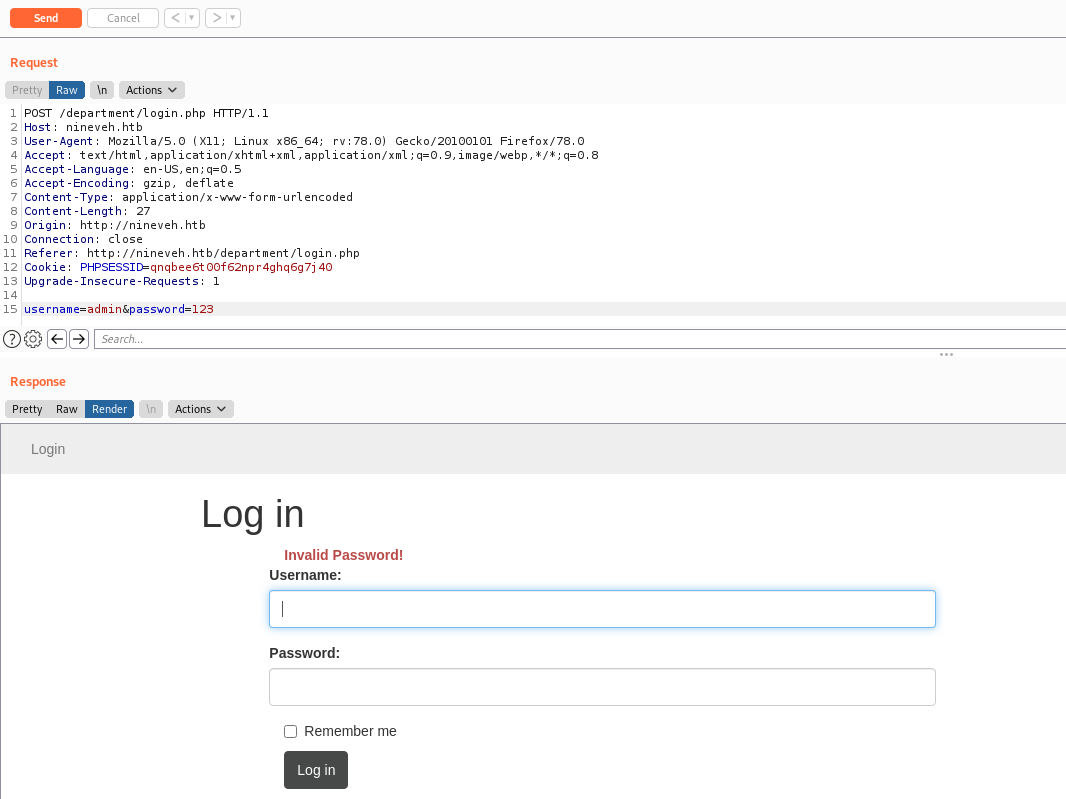Viewport: 1066px width, 799px height.
Task: Expand the Request Actions dropdown
Action: point(152,90)
